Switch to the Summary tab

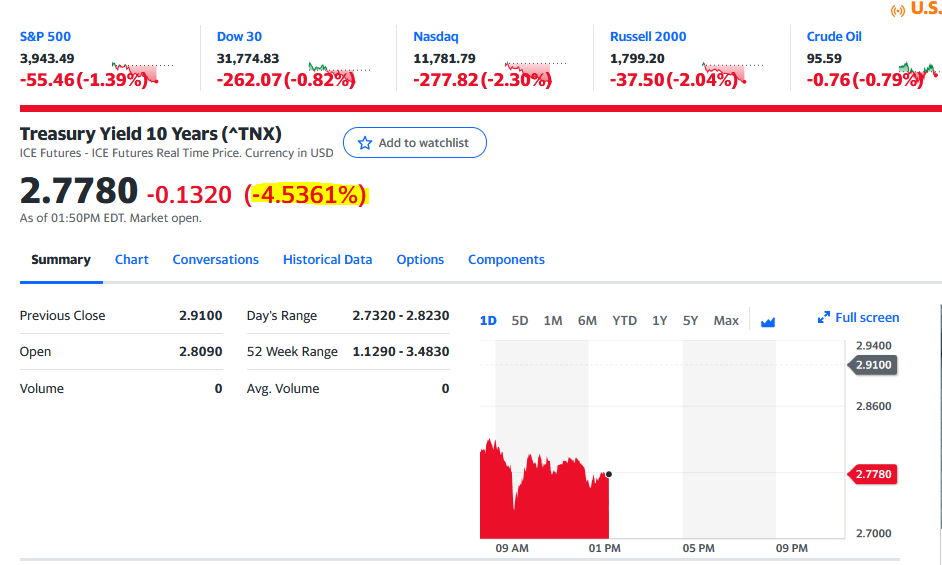[x=61, y=260]
